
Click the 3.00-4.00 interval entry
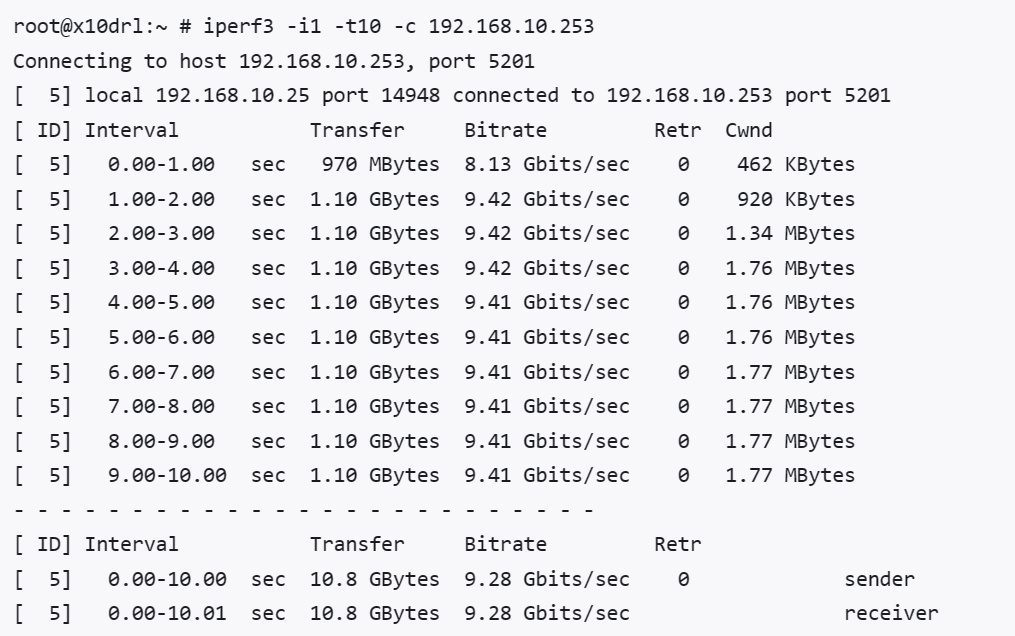161,268
